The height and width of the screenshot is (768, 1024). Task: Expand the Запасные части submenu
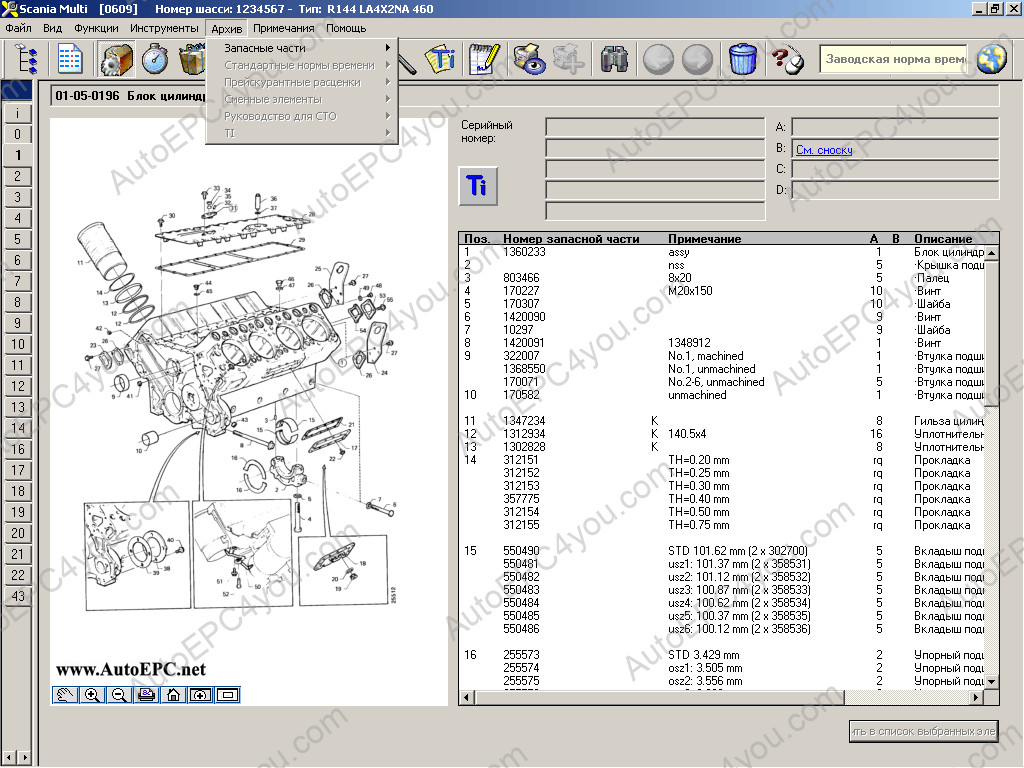(301, 48)
